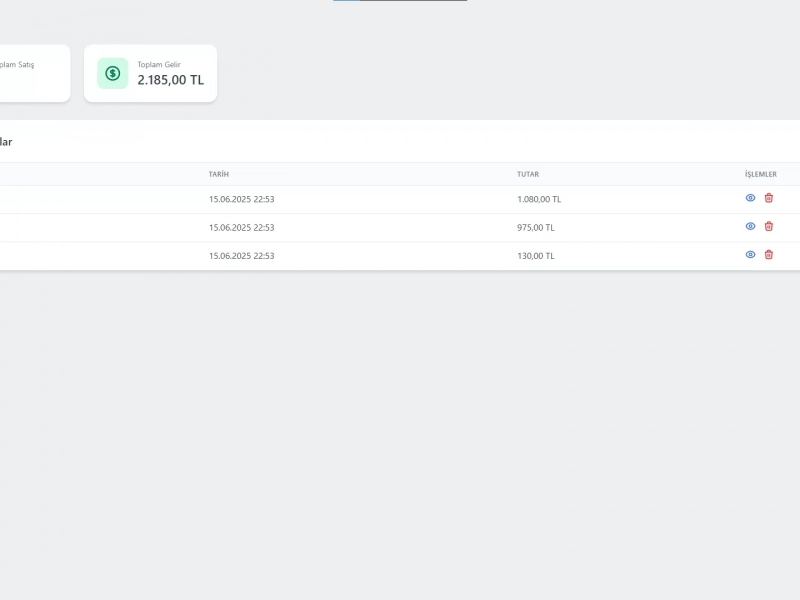View details of the 975,00 TL sale

(750, 226)
